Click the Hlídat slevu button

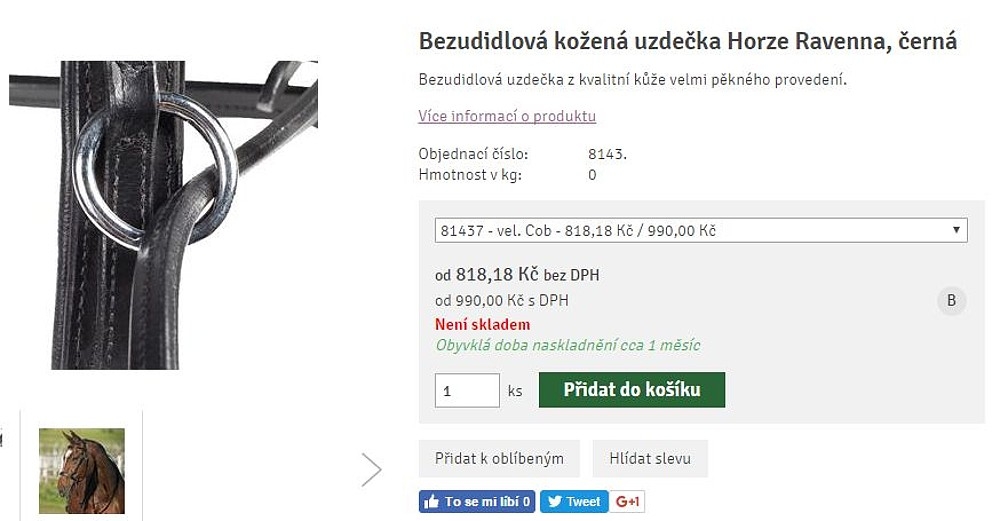[x=650, y=459]
